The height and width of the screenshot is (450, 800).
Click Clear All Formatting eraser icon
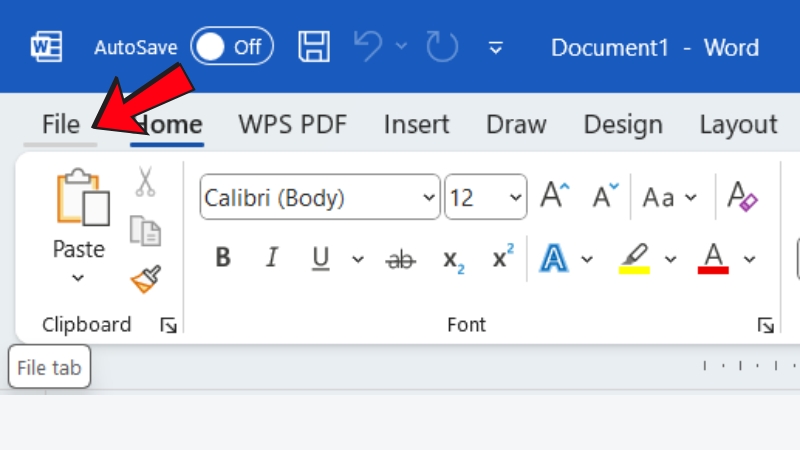(x=742, y=196)
